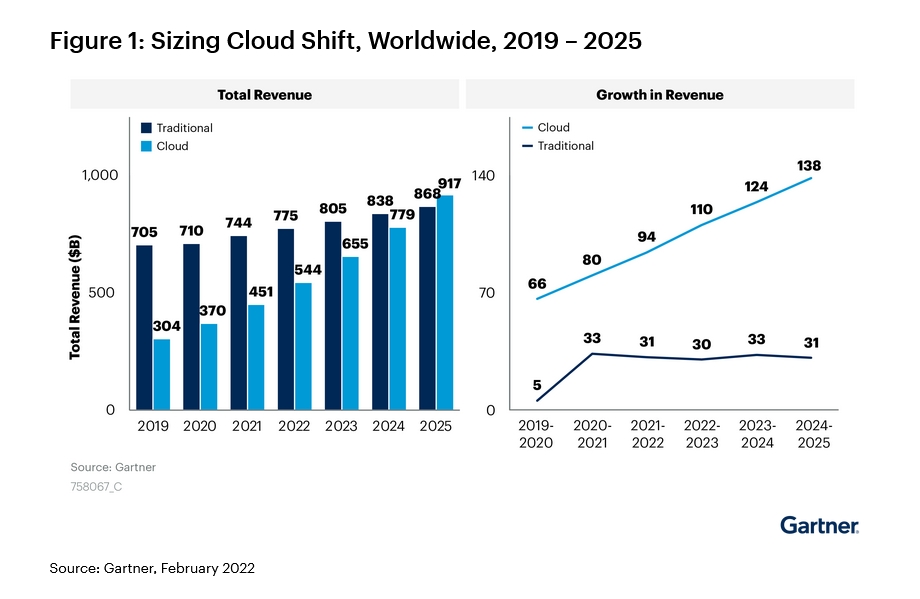Click the x-axis label 2022-2023
The height and width of the screenshot is (599, 920).
(x=702, y=434)
